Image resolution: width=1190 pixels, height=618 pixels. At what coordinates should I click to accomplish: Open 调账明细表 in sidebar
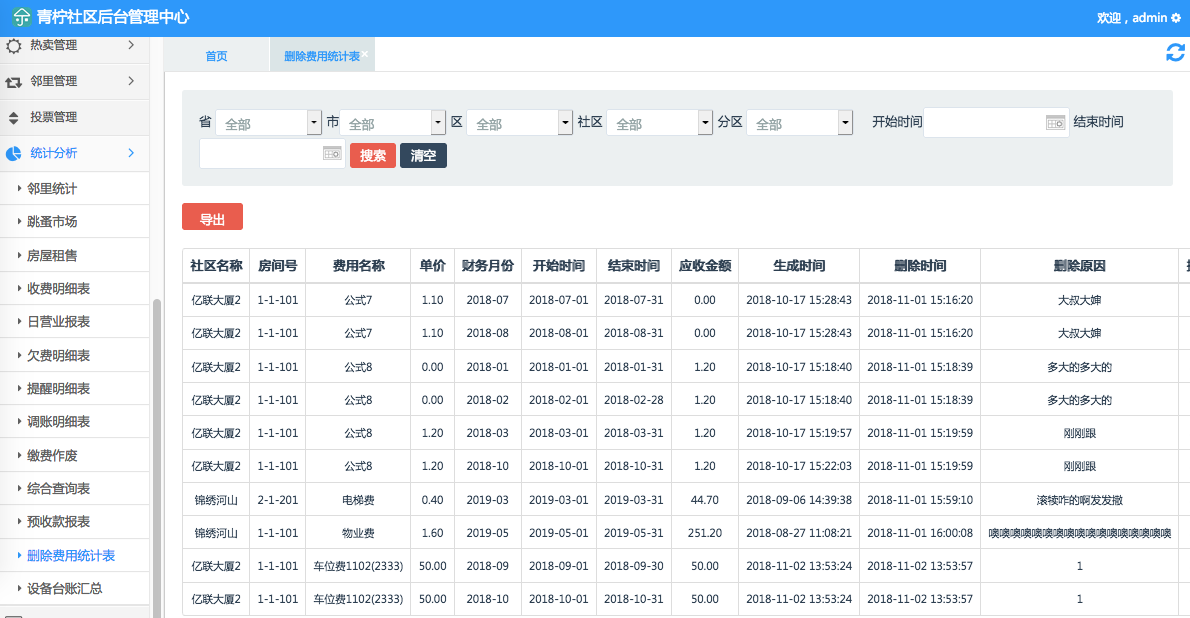coord(74,421)
